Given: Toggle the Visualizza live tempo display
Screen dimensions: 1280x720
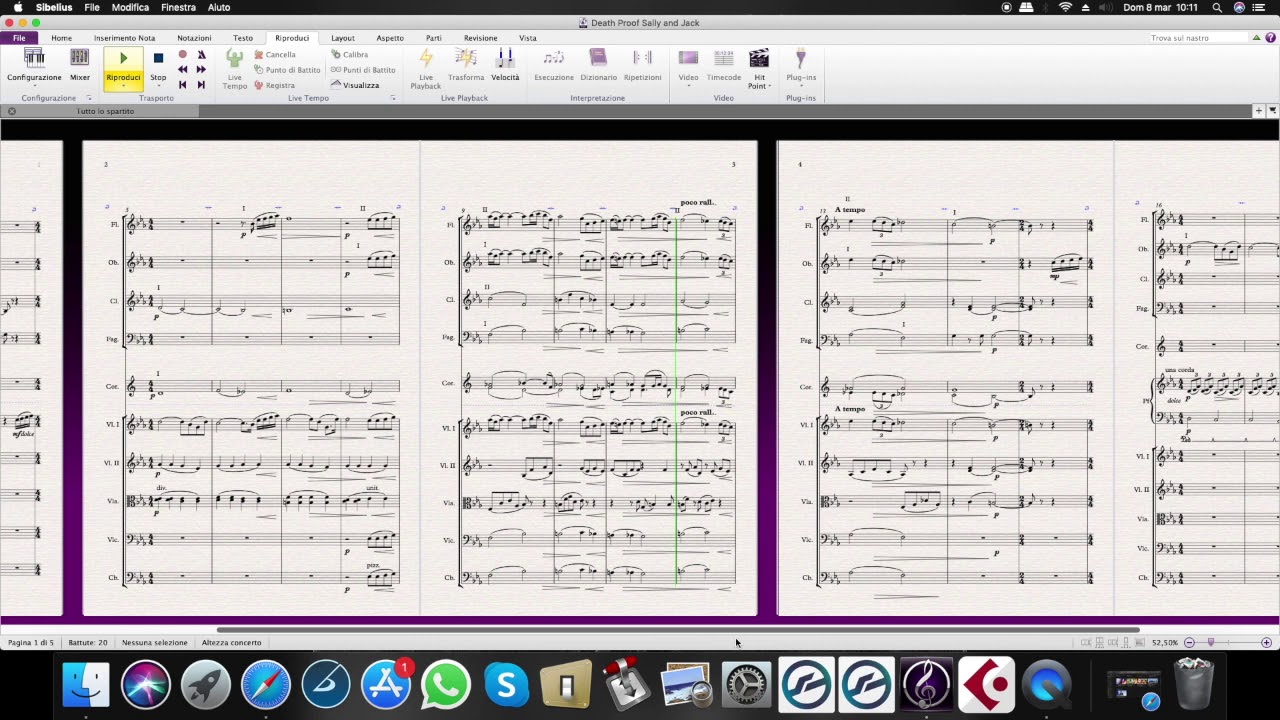Looking at the screenshot, I should (x=355, y=85).
